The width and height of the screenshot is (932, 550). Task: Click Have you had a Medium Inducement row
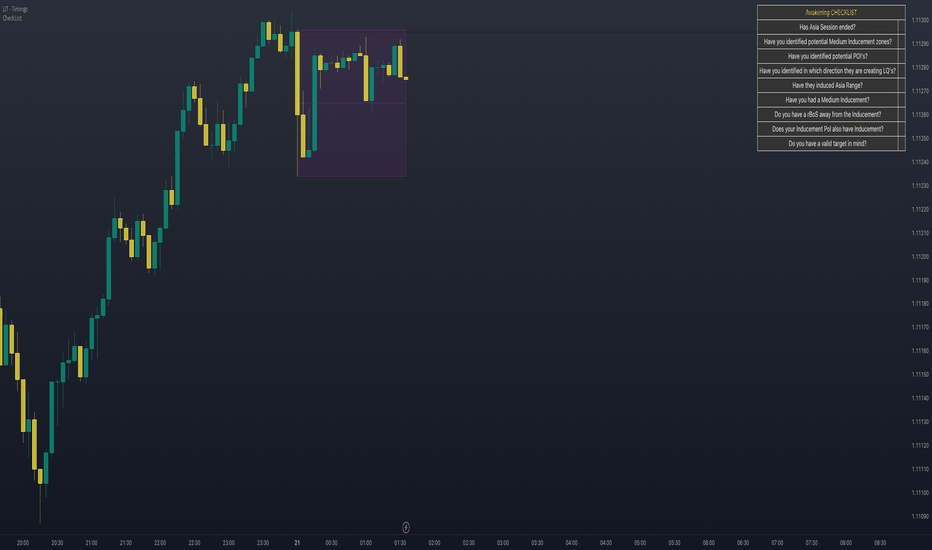[827, 100]
